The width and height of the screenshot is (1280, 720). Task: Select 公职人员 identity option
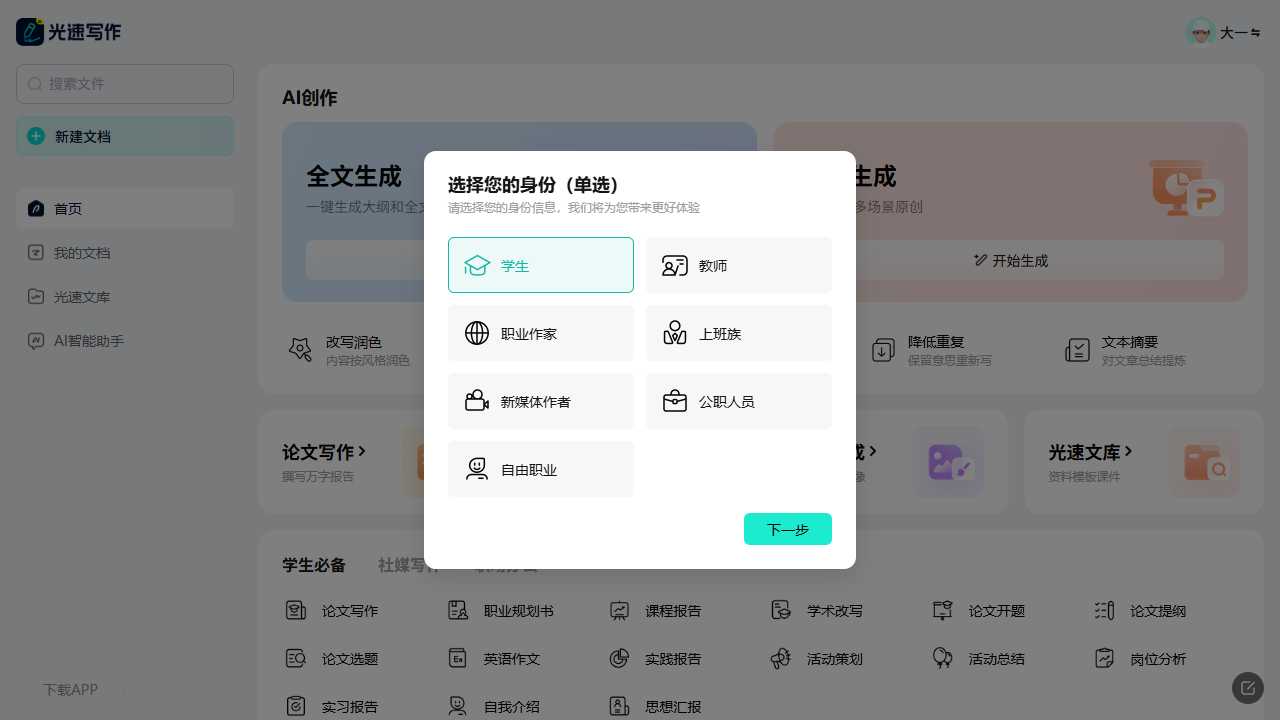[738, 401]
